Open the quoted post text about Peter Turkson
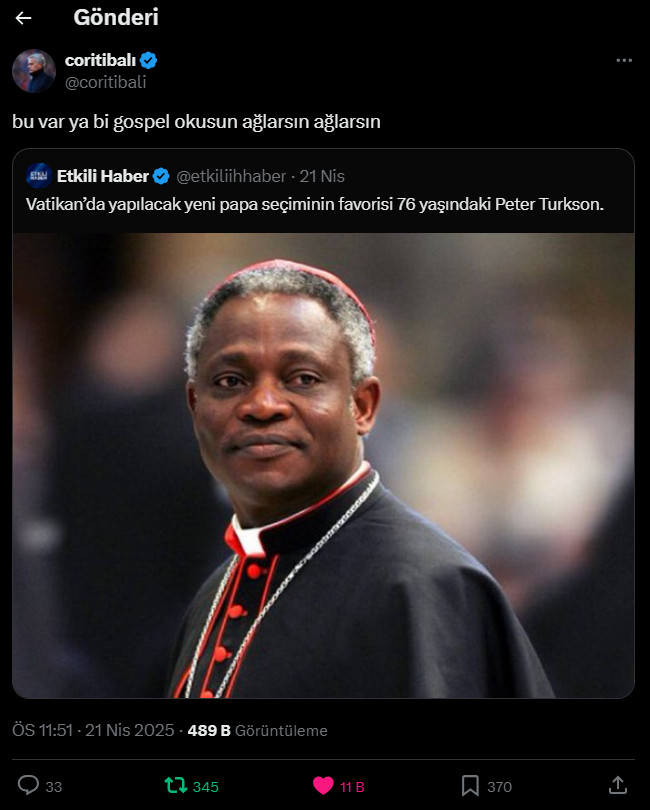Viewport: 650px width, 810px height. click(315, 204)
